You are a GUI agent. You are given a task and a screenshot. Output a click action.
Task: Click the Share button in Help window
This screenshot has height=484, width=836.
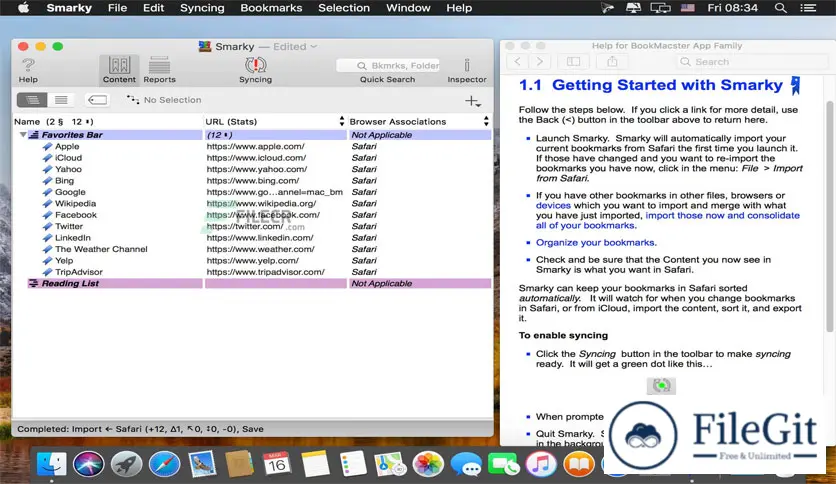click(x=612, y=62)
